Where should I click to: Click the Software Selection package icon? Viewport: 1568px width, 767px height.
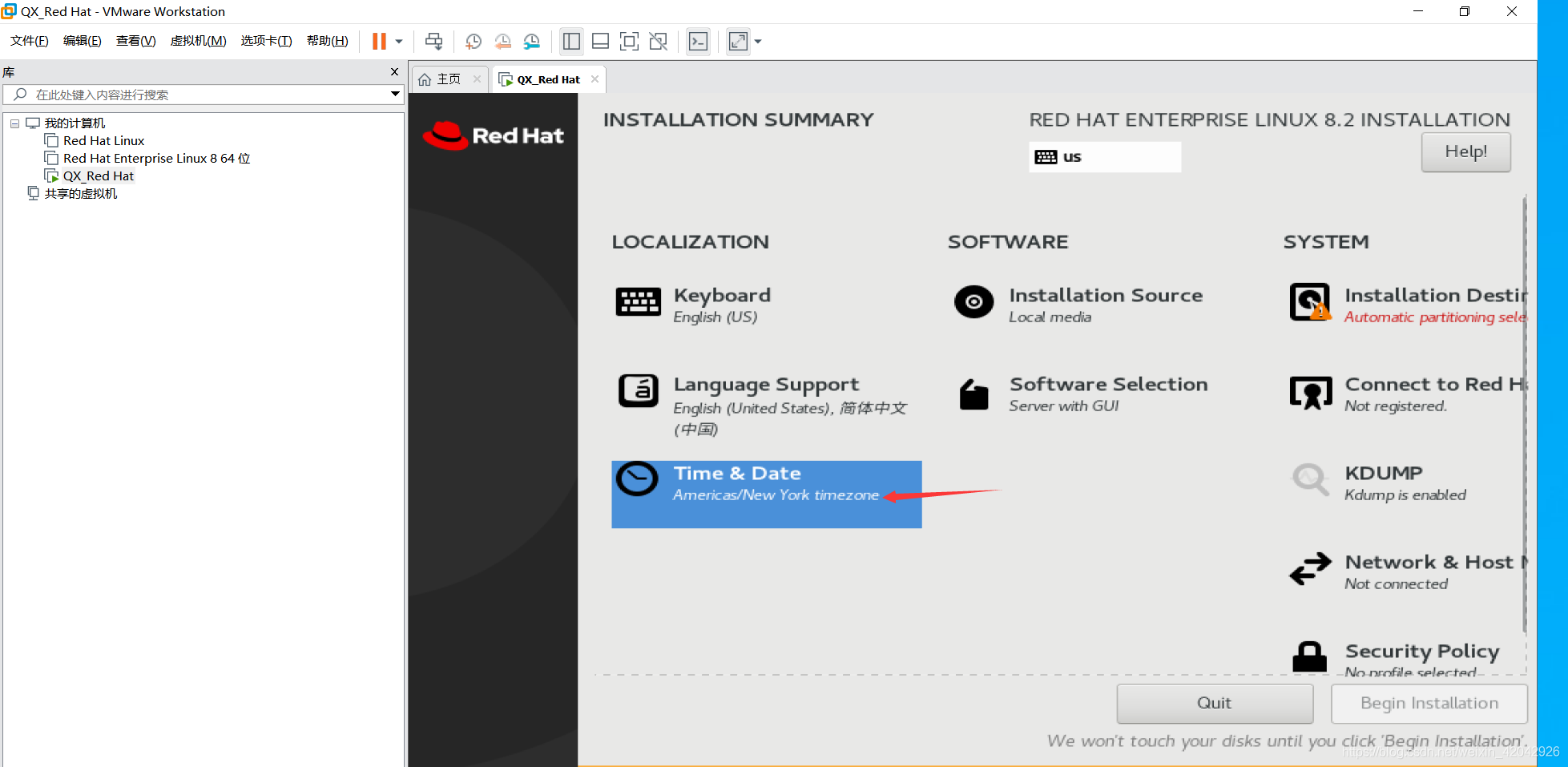(974, 394)
